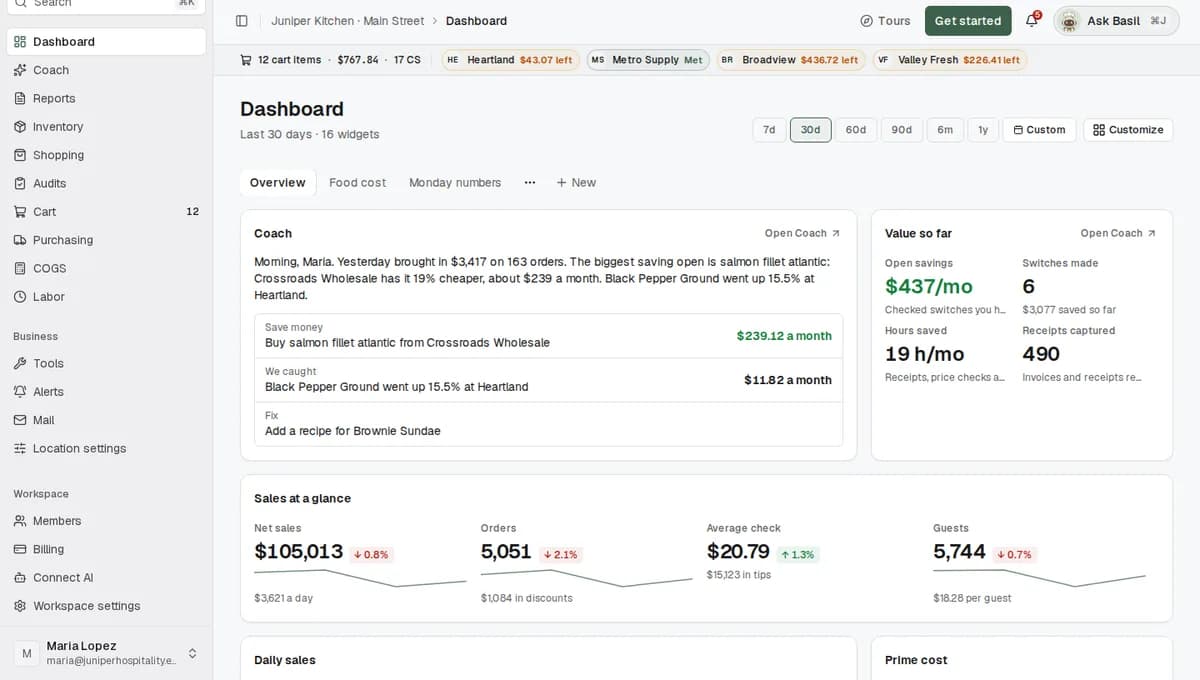The height and width of the screenshot is (680, 1200).
Task: Click the $437/mo open savings value
Action: (x=929, y=287)
